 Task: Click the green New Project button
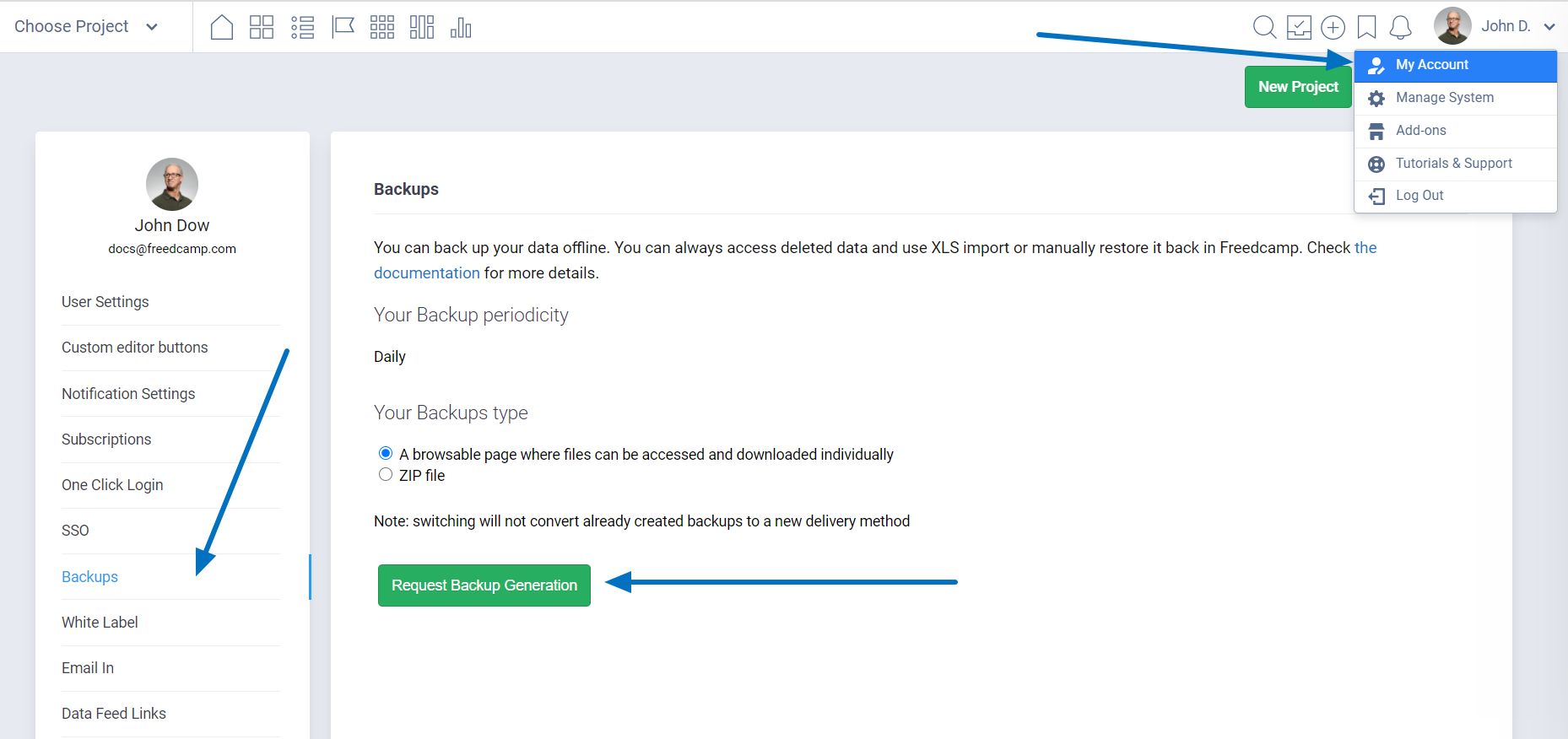pyautogui.click(x=1297, y=87)
